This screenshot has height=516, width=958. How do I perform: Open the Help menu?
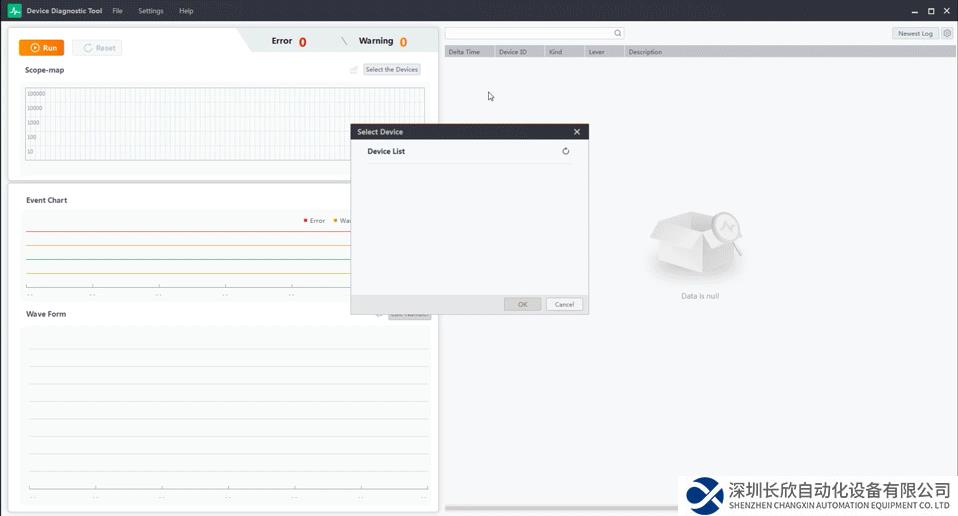(x=186, y=11)
